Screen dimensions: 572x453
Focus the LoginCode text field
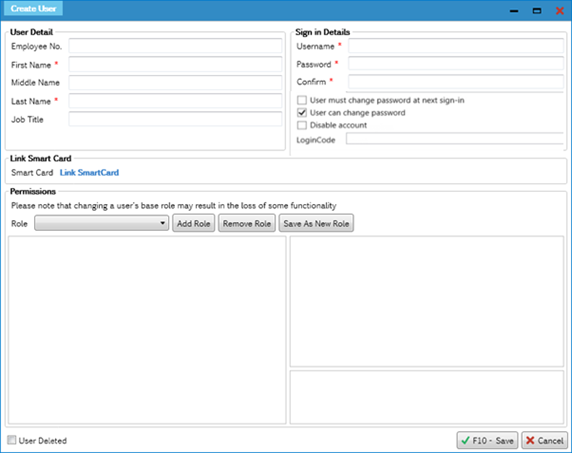coord(455,139)
